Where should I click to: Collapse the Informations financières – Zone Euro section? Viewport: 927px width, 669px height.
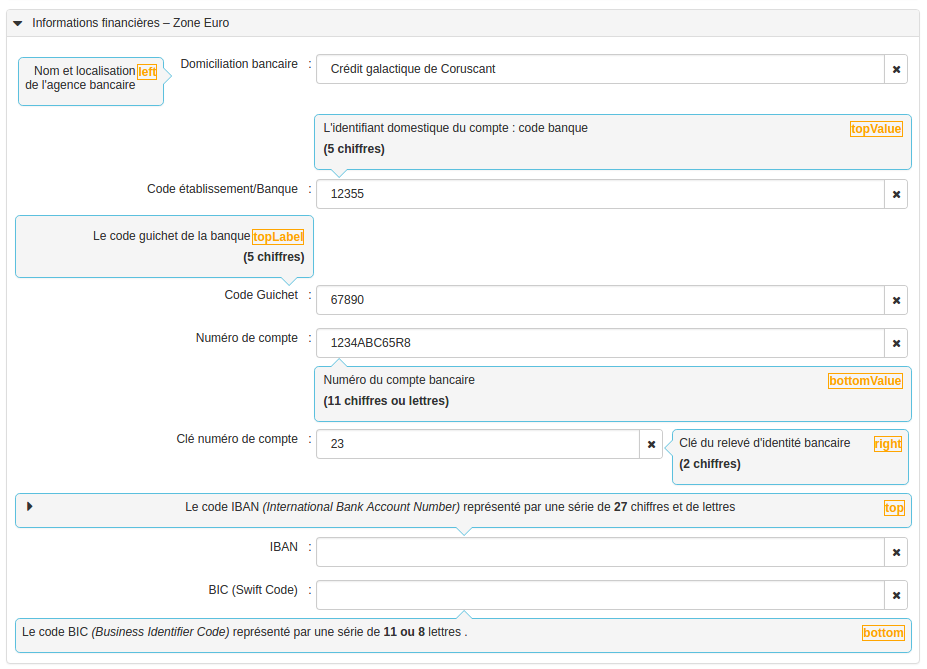(18, 23)
